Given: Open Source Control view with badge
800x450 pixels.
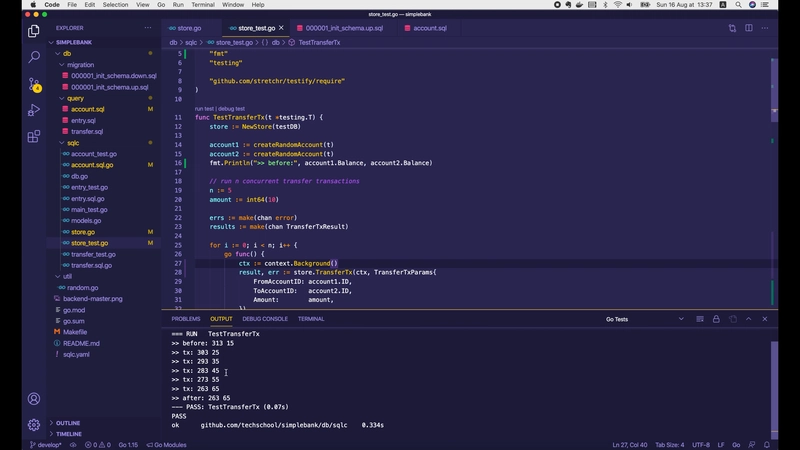Looking at the screenshot, I should 33,83.
